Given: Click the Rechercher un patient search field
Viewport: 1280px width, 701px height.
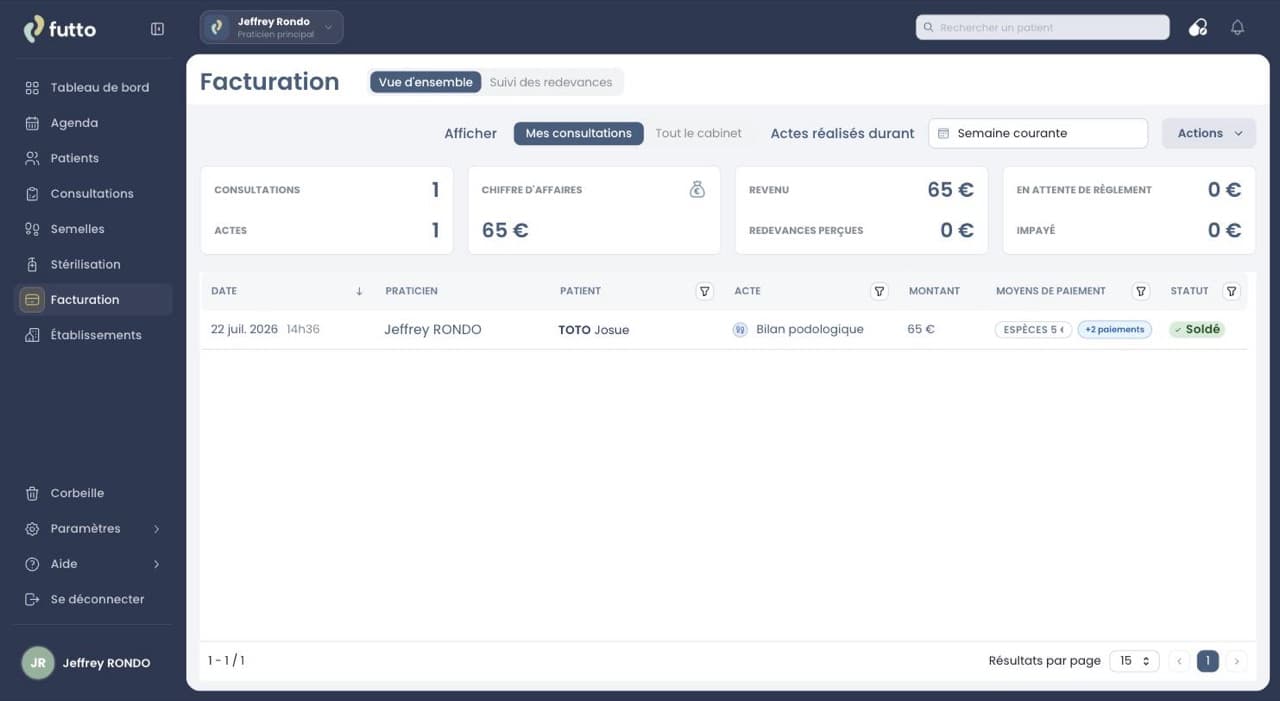Looking at the screenshot, I should coord(1043,28).
